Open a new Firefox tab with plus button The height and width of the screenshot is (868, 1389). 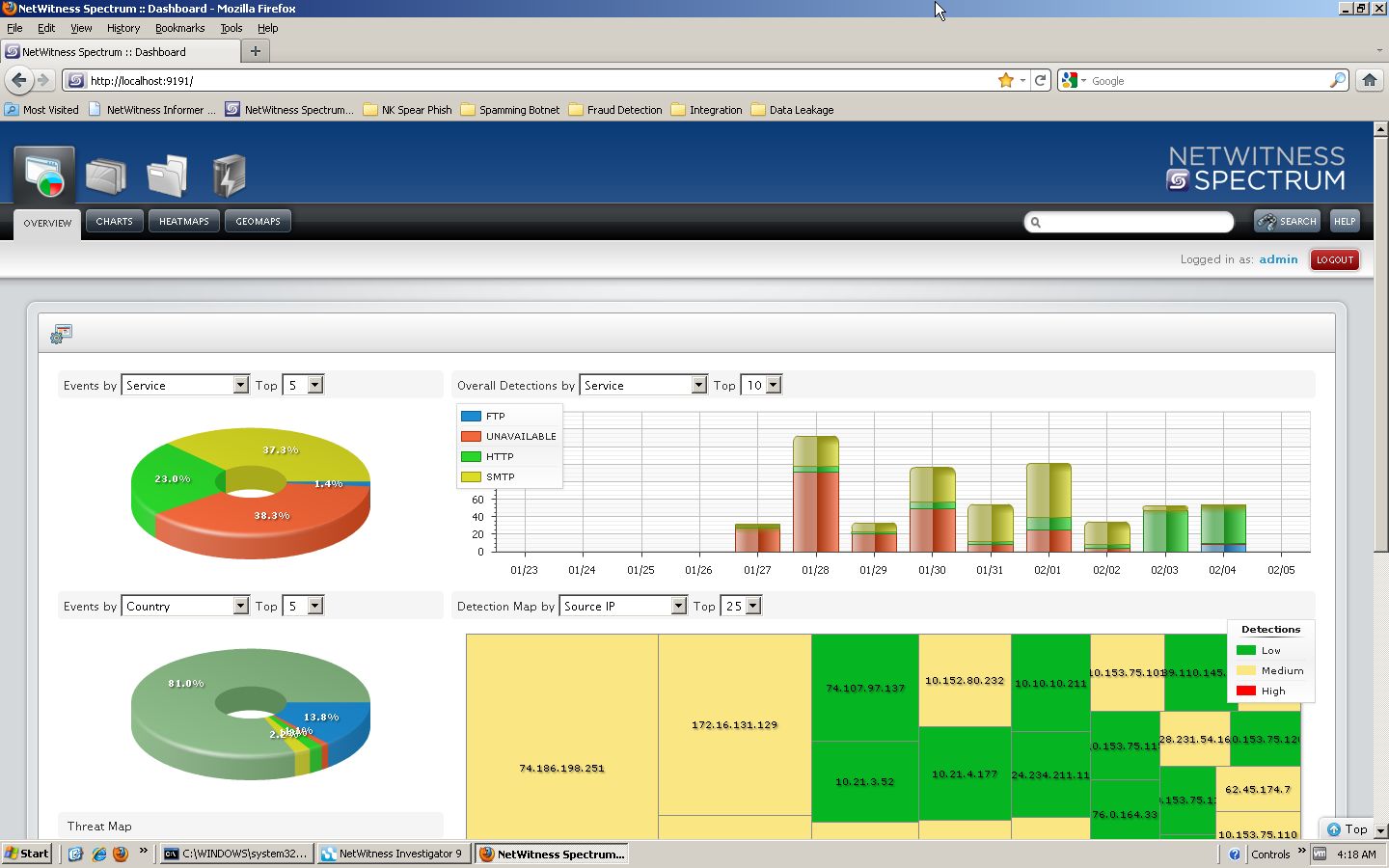[x=256, y=51]
